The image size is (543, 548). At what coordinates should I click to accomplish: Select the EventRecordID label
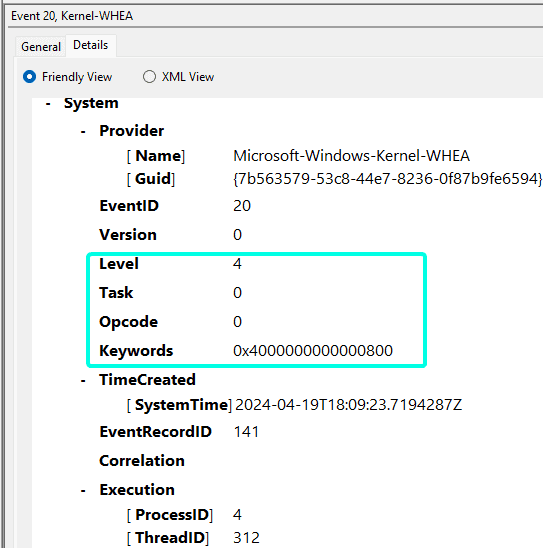pos(155,432)
